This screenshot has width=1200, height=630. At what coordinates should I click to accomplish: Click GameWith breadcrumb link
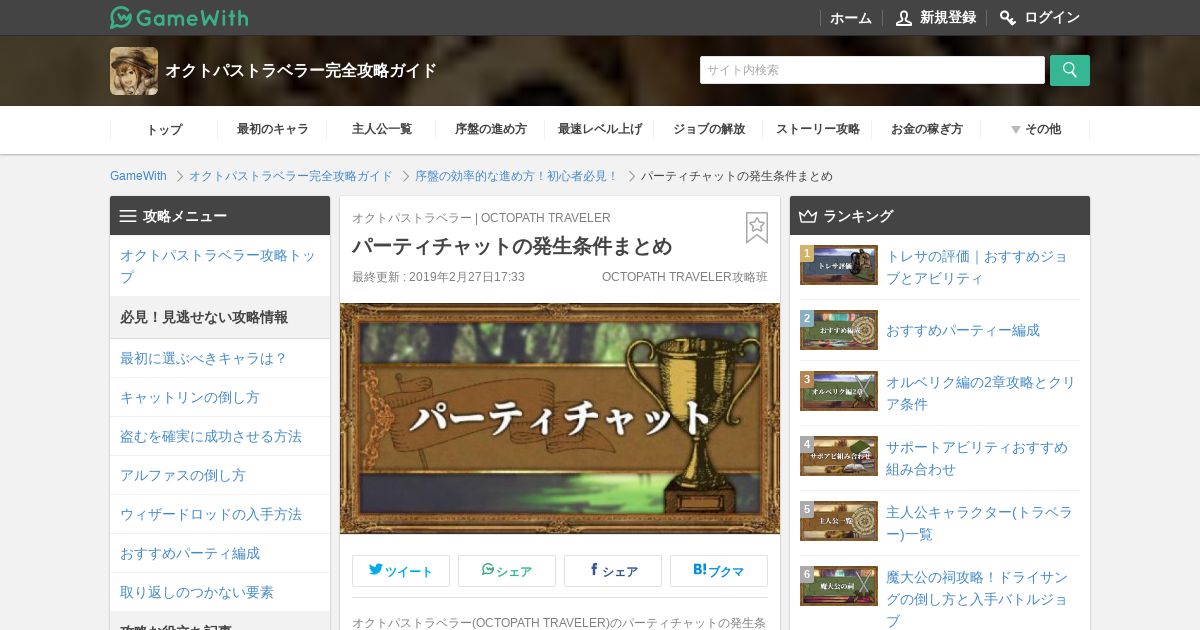click(138, 176)
